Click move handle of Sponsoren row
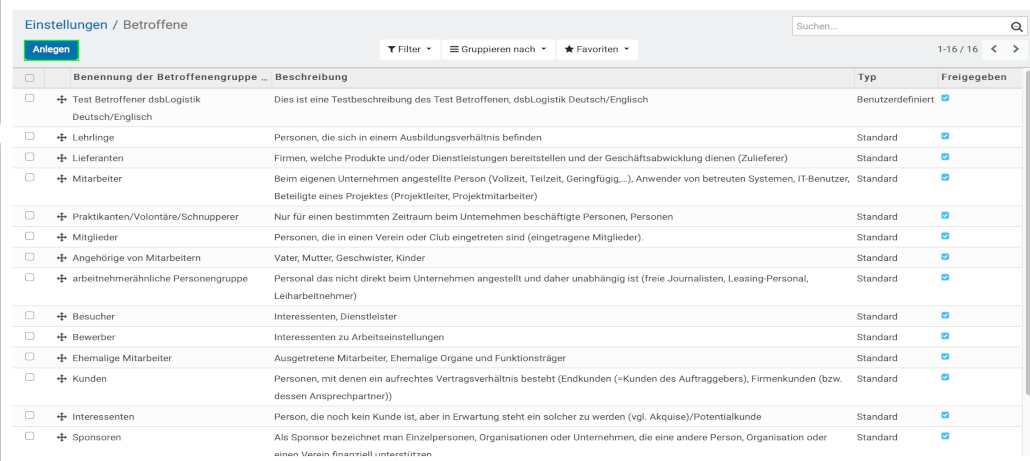The width and height of the screenshot is (1030, 461). coord(62,437)
